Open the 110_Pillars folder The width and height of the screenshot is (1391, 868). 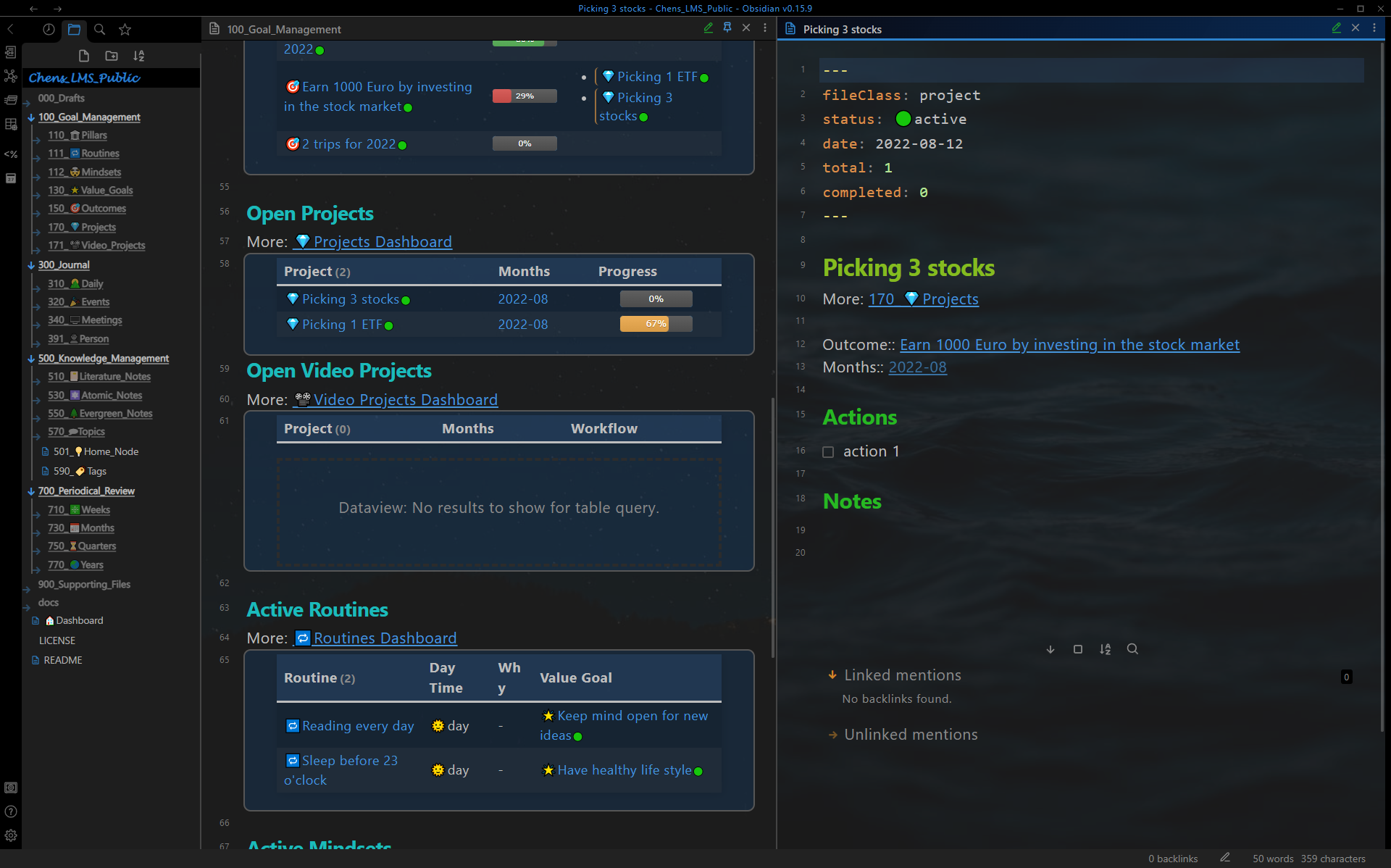tap(78, 135)
